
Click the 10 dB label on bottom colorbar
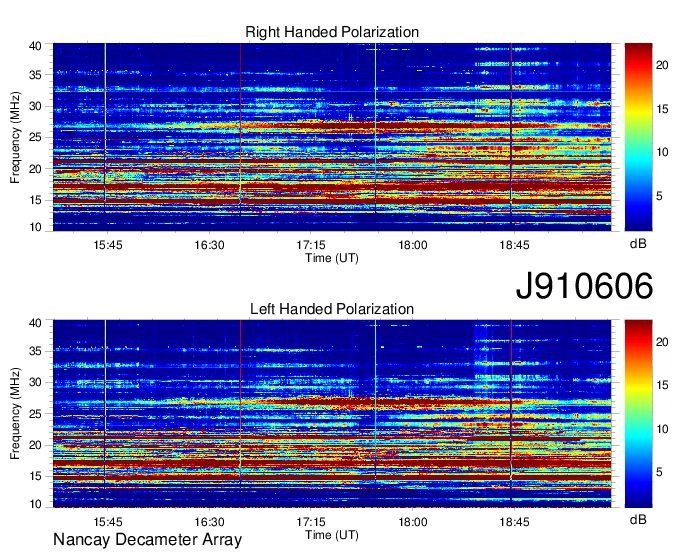pyautogui.click(x=662, y=429)
